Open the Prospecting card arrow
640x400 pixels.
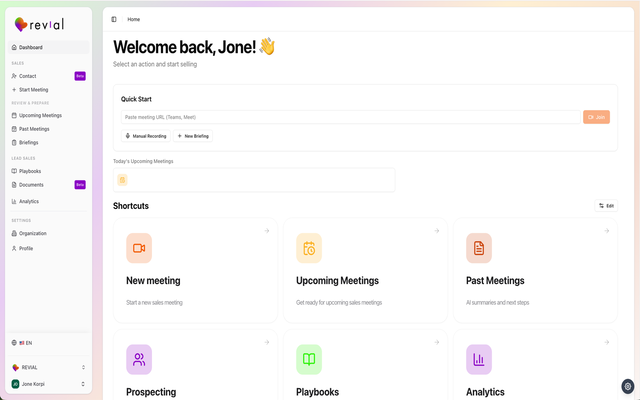267,342
